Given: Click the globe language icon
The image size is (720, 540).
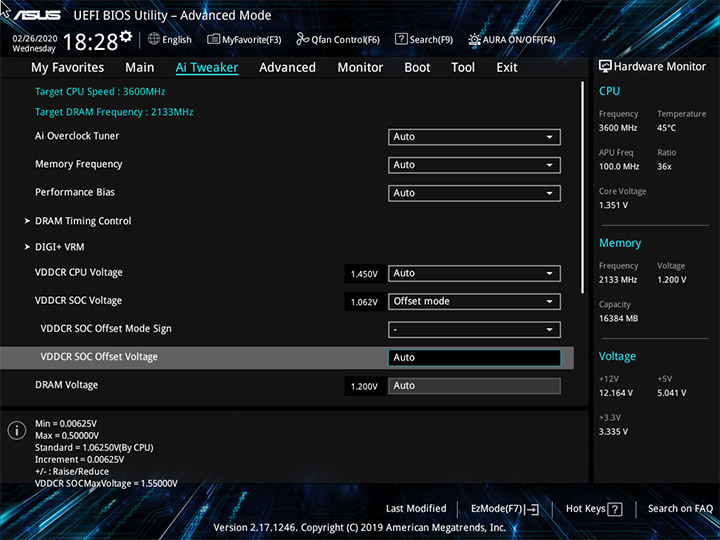Looking at the screenshot, I should 154,39.
